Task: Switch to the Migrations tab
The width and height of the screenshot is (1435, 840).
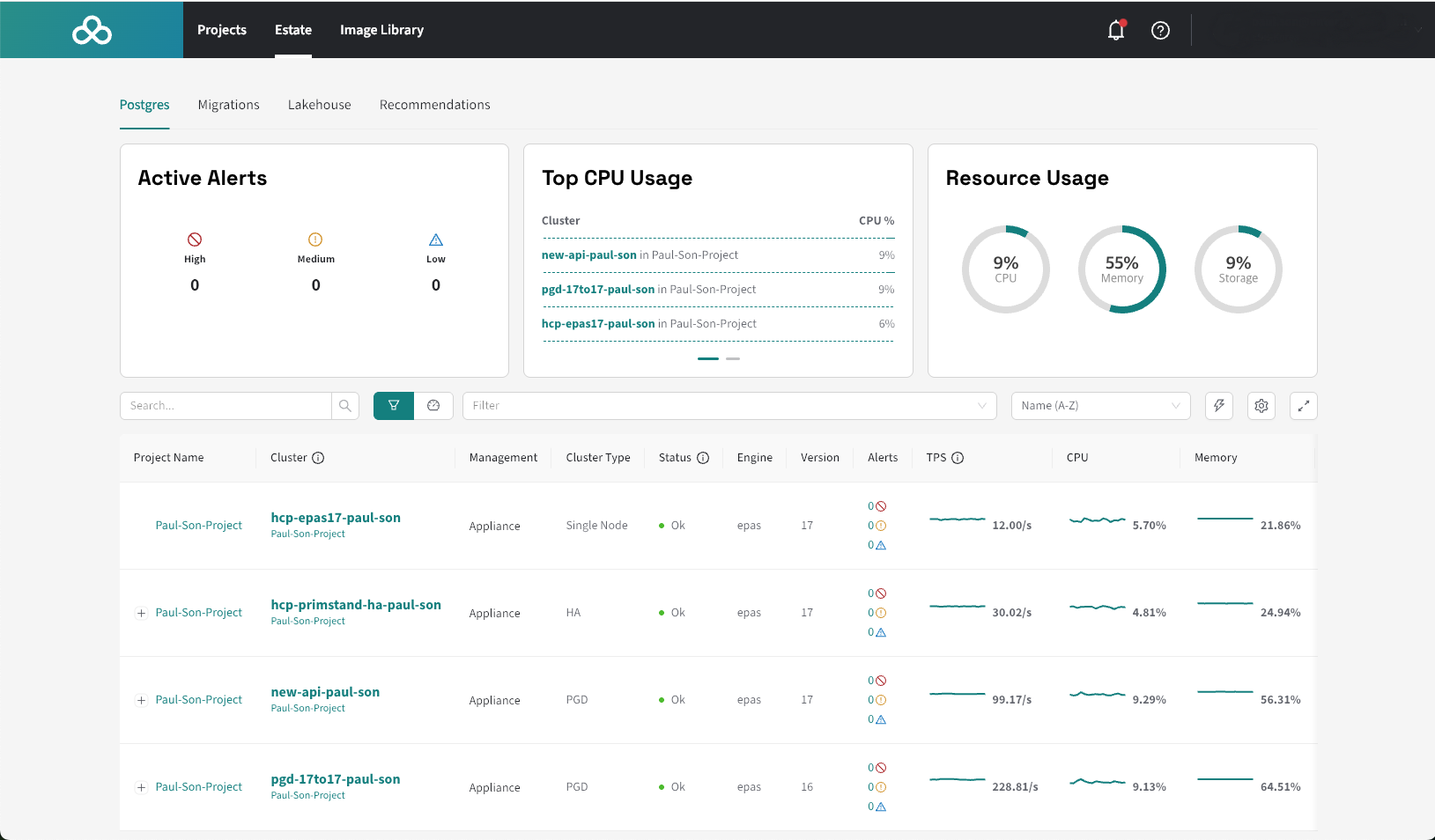Action: tap(228, 105)
